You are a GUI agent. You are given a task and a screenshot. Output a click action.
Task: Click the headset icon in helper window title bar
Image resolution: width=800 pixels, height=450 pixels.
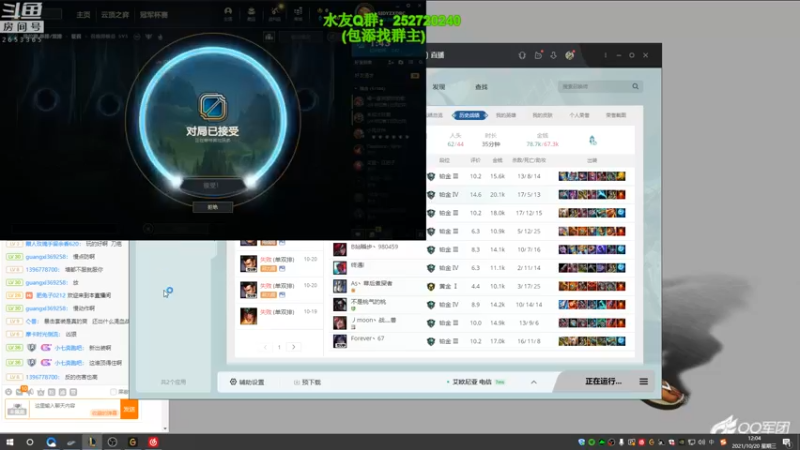522,55
